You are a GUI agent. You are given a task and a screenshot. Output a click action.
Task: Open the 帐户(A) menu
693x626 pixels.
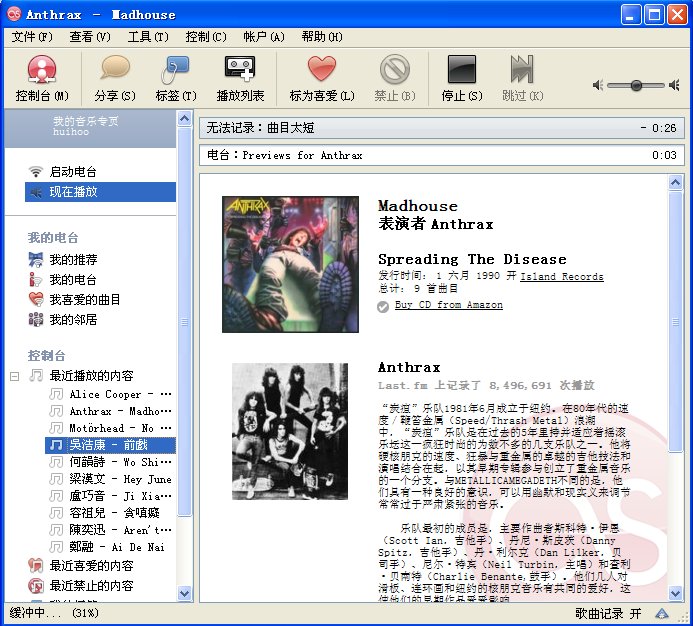(x=264, y=37)
